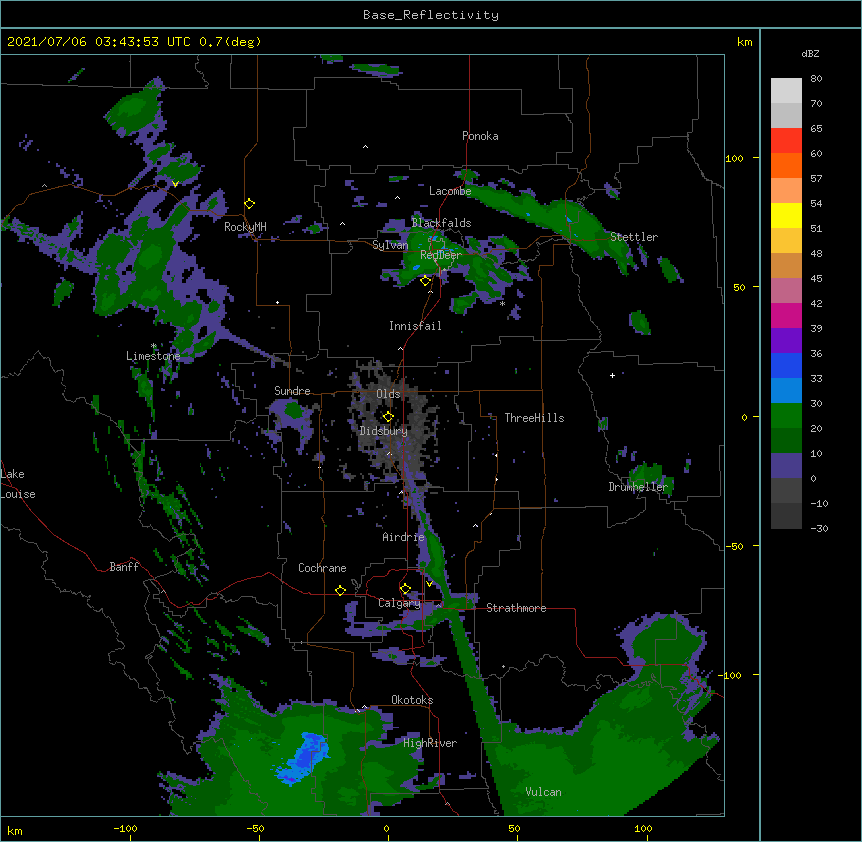
Task: Click the white asterisk above Limestone label
Action: pyautogui.click(x=154, y=346)
